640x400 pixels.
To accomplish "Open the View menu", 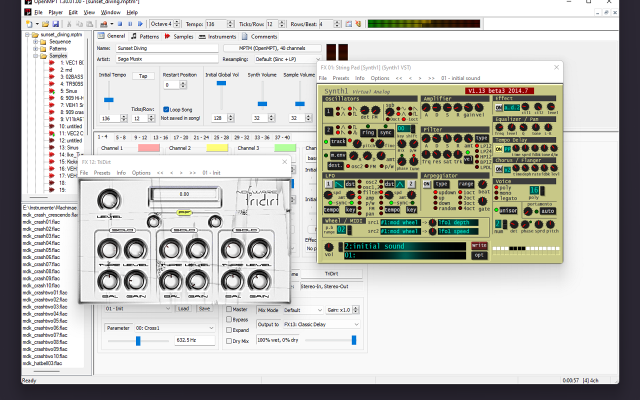I will tap(89, 12).
